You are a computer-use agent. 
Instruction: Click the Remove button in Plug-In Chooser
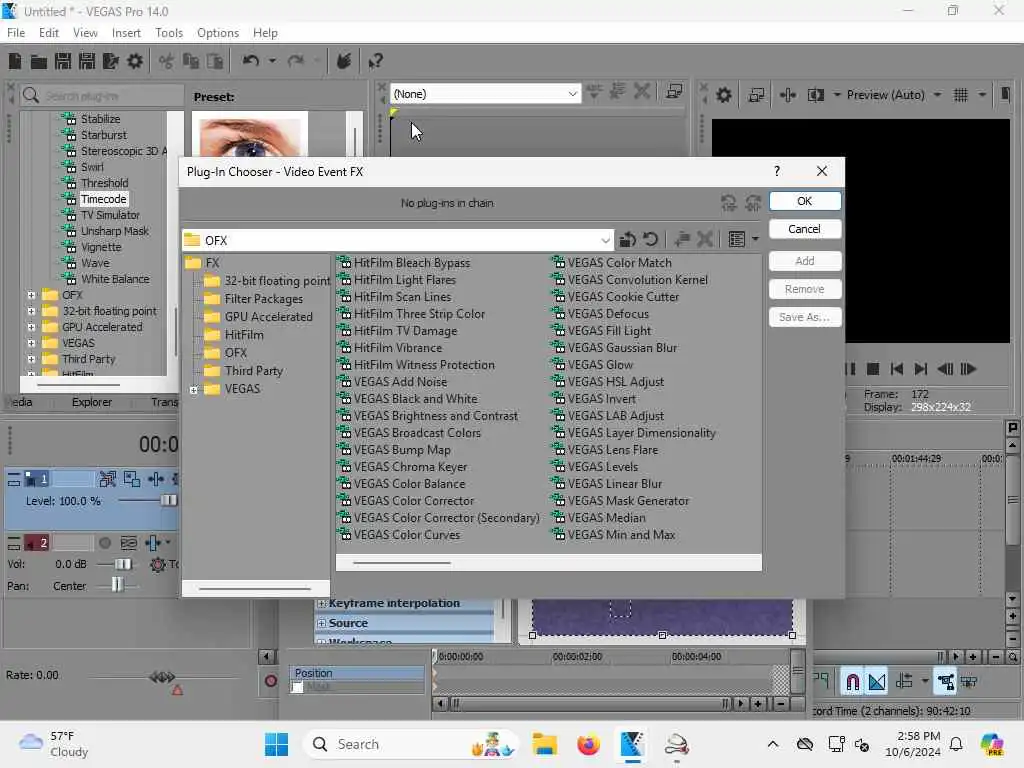tap(805, 289)
